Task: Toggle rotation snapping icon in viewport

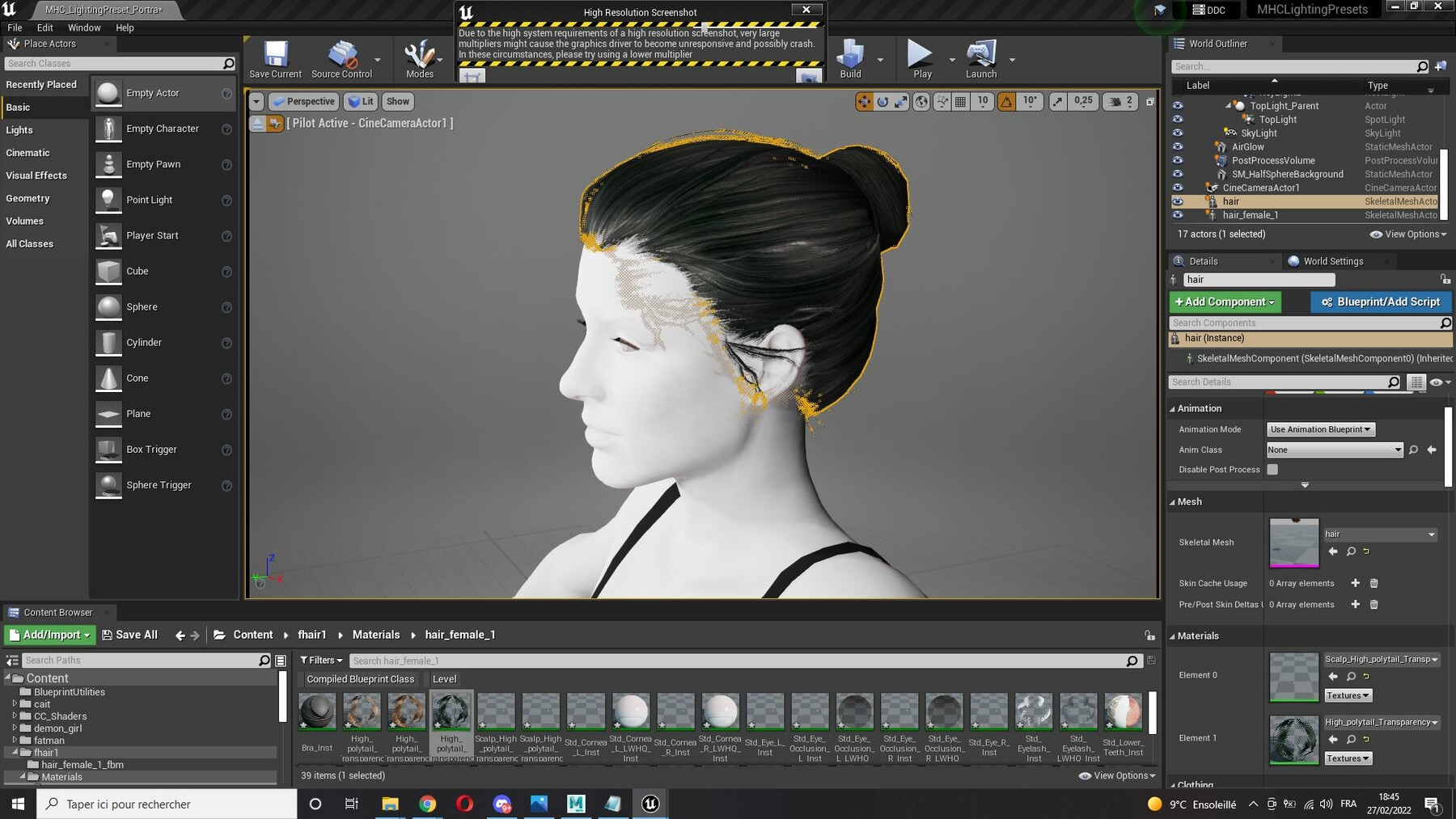Action: [1006, 101]
